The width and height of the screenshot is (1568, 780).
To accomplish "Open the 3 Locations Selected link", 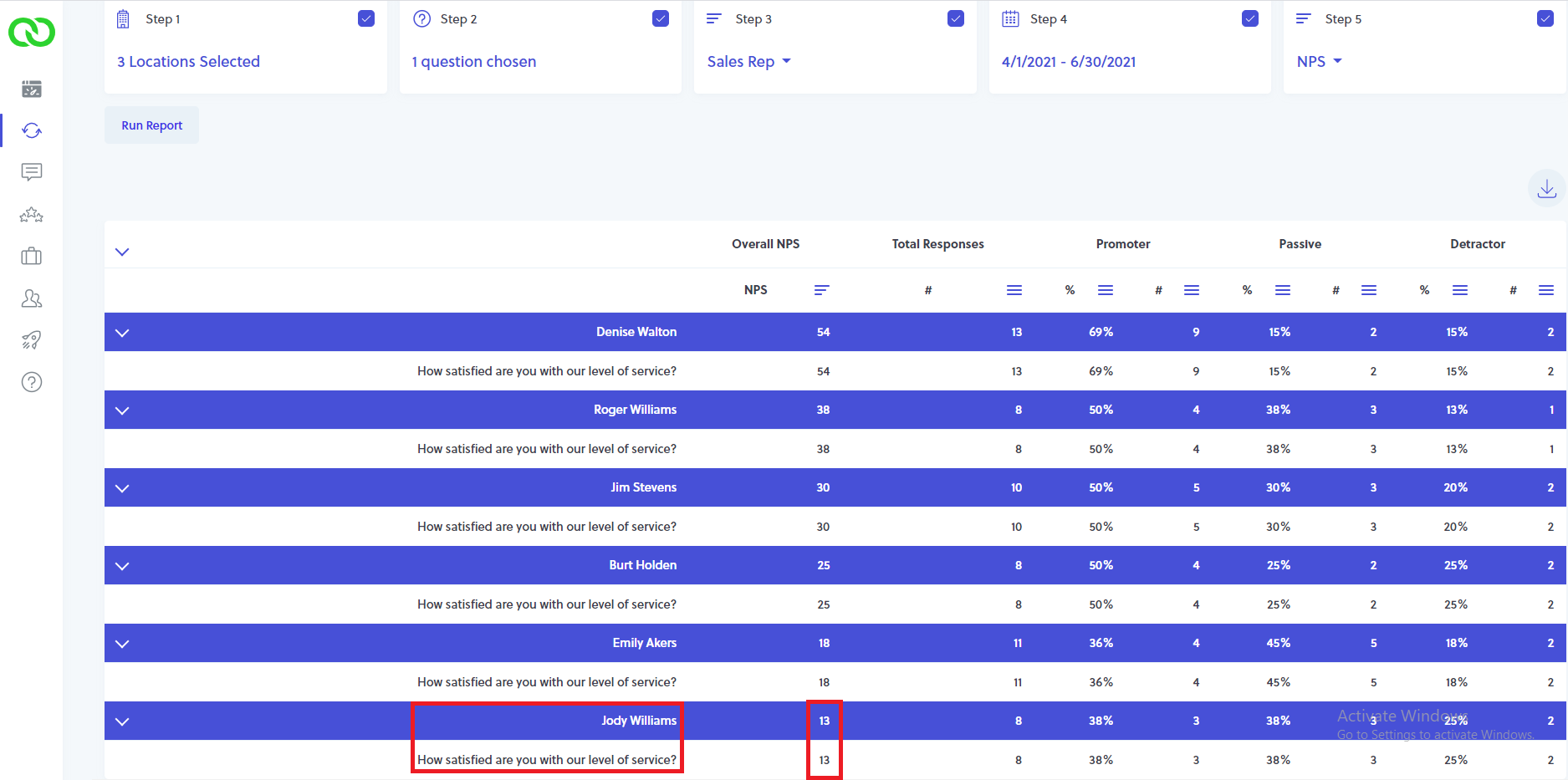I will pyautogui.click(x=188, y=62).
